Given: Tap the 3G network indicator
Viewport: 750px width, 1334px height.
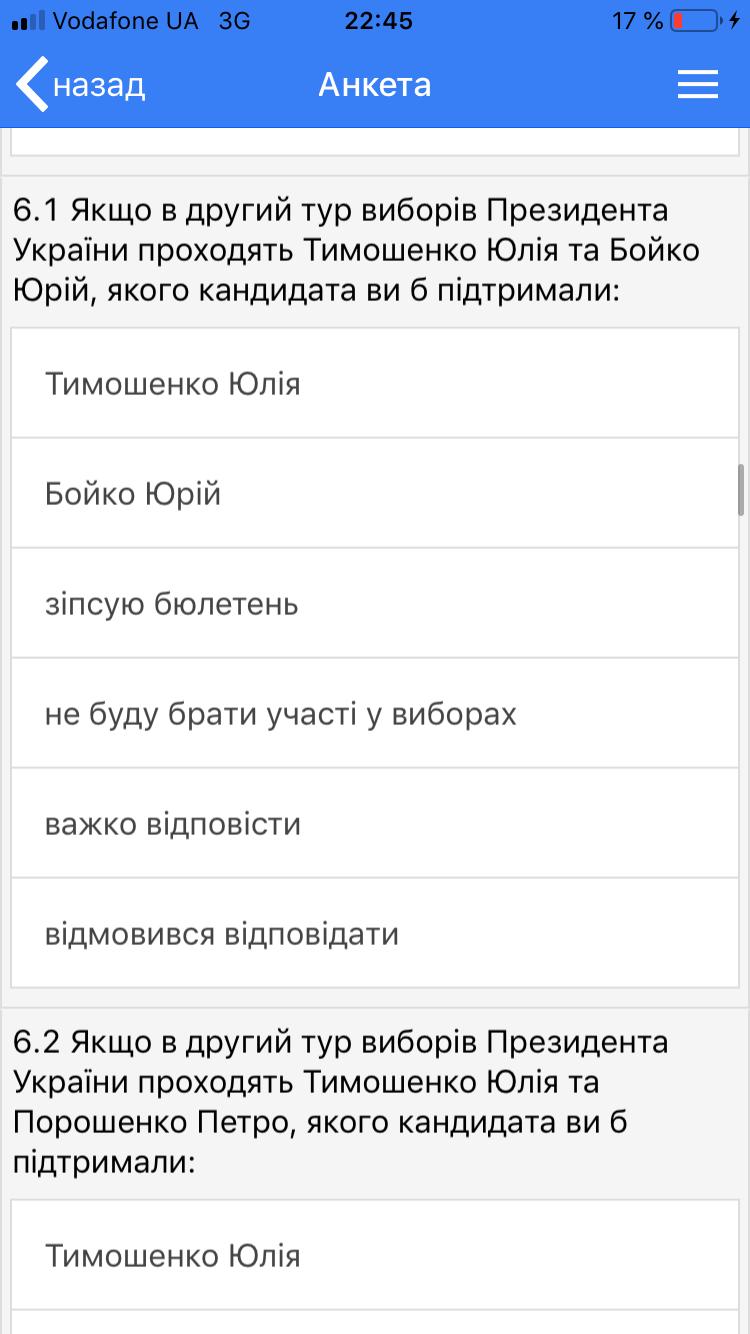Looking at the screenshot, I should pyautogui.click(x=234, y=21).
